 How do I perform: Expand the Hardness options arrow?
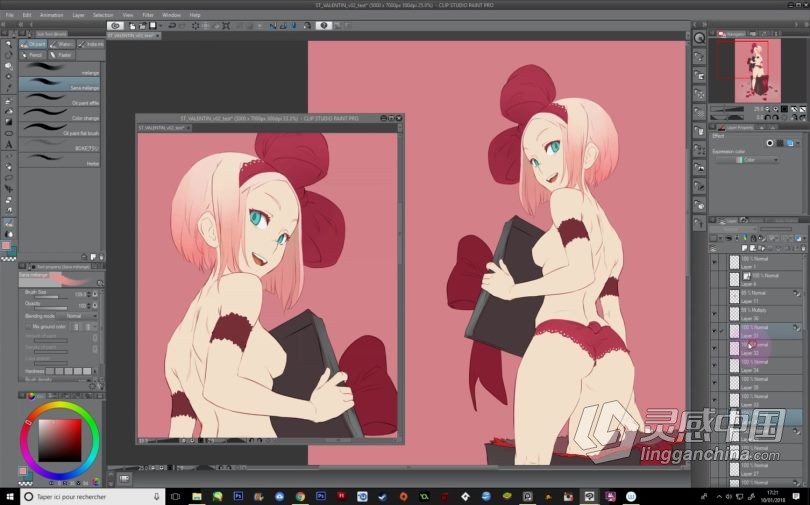95,371
